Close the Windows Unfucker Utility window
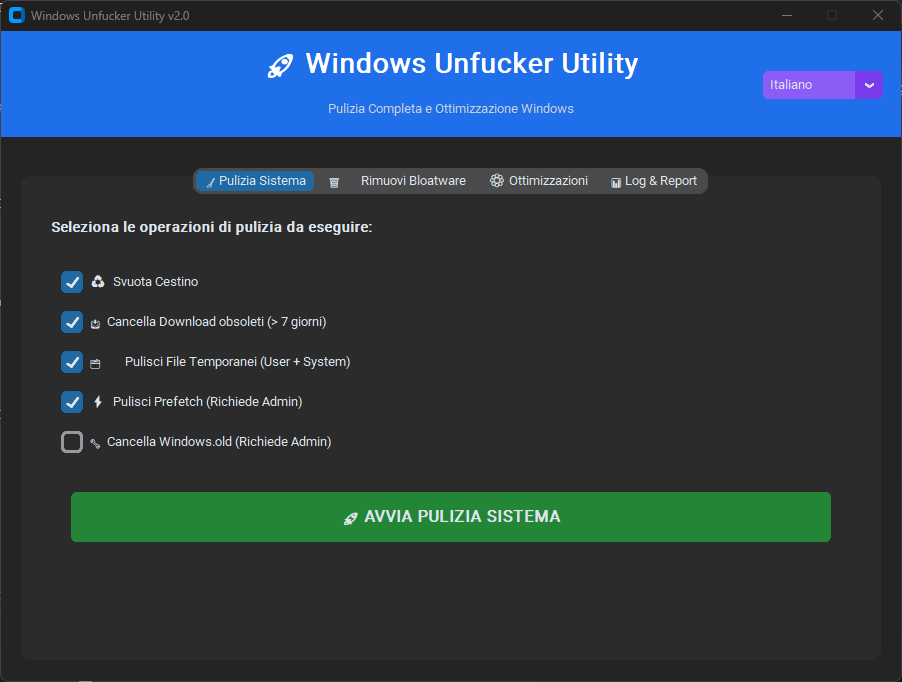Viewport: 902px width, 682px height. point(877,16)
